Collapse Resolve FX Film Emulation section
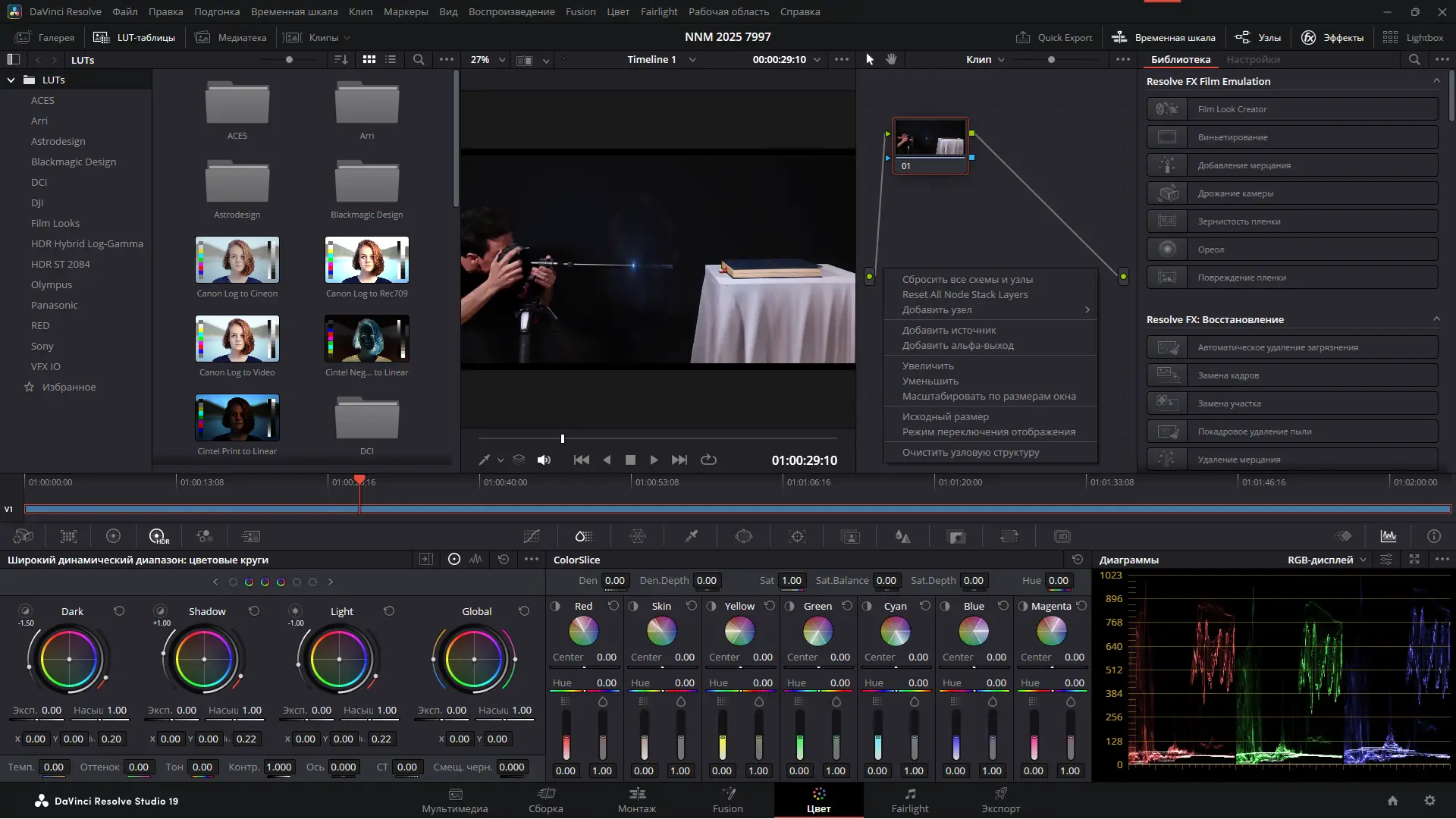 tap(1436, 81)
